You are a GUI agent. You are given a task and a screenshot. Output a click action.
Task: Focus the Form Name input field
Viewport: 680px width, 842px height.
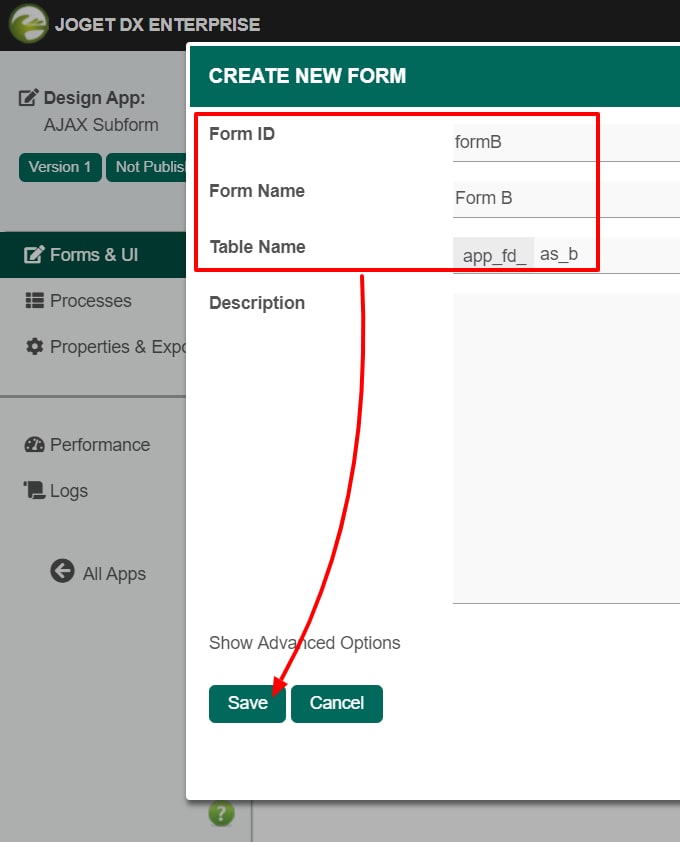pos(566,199)
